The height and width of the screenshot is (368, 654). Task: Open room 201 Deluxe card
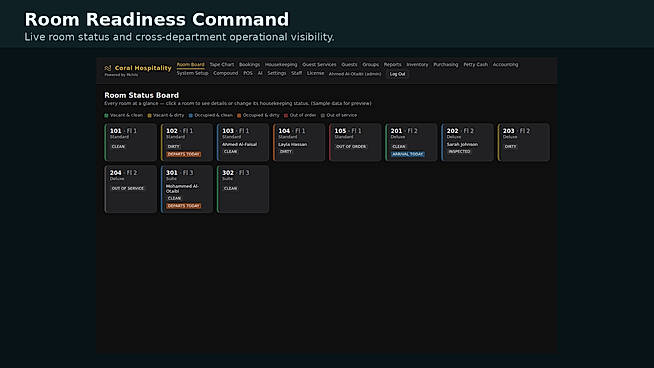click(411, 142)
